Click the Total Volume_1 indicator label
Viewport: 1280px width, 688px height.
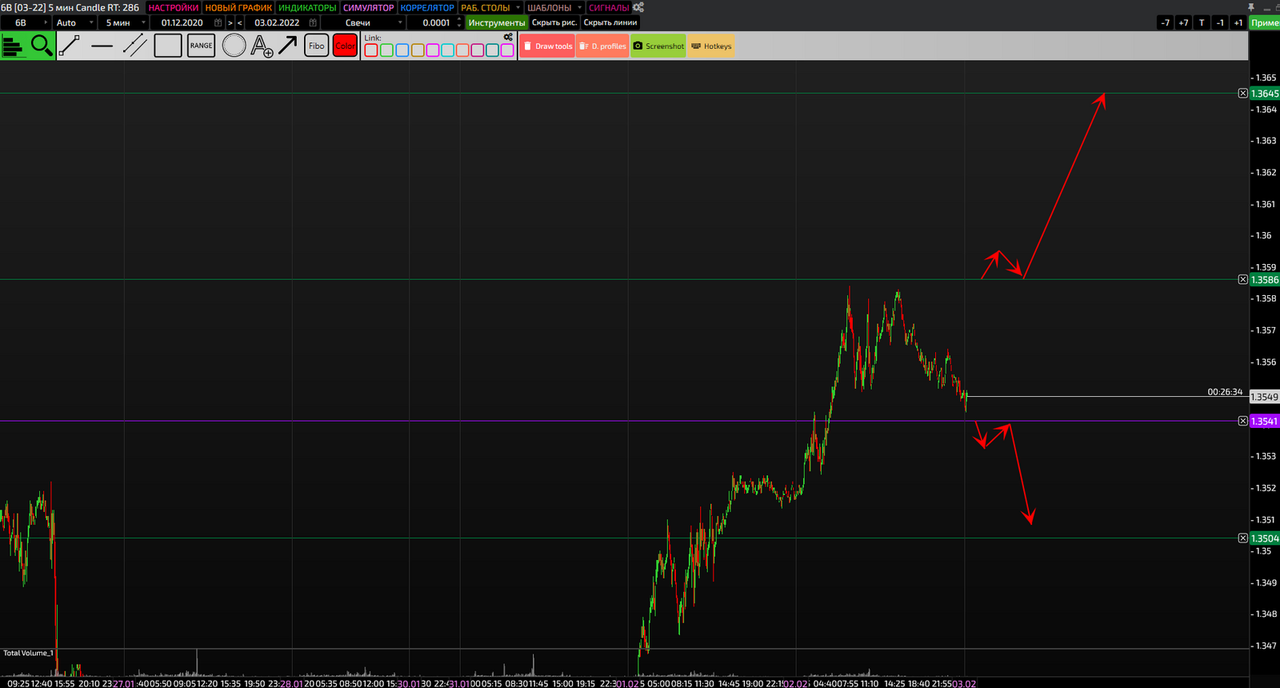point(27,653)
